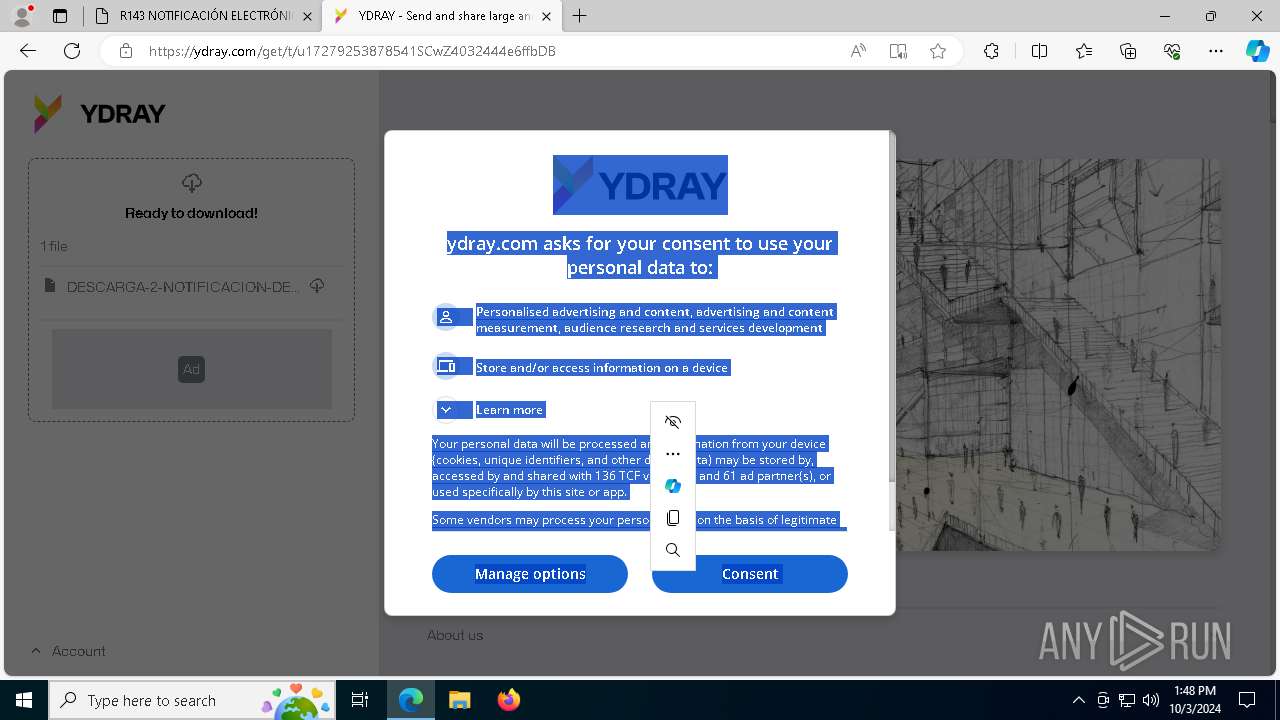Click Learn more text
The height and width of the screenshot is (720, 1280).
tap(509, 410)
